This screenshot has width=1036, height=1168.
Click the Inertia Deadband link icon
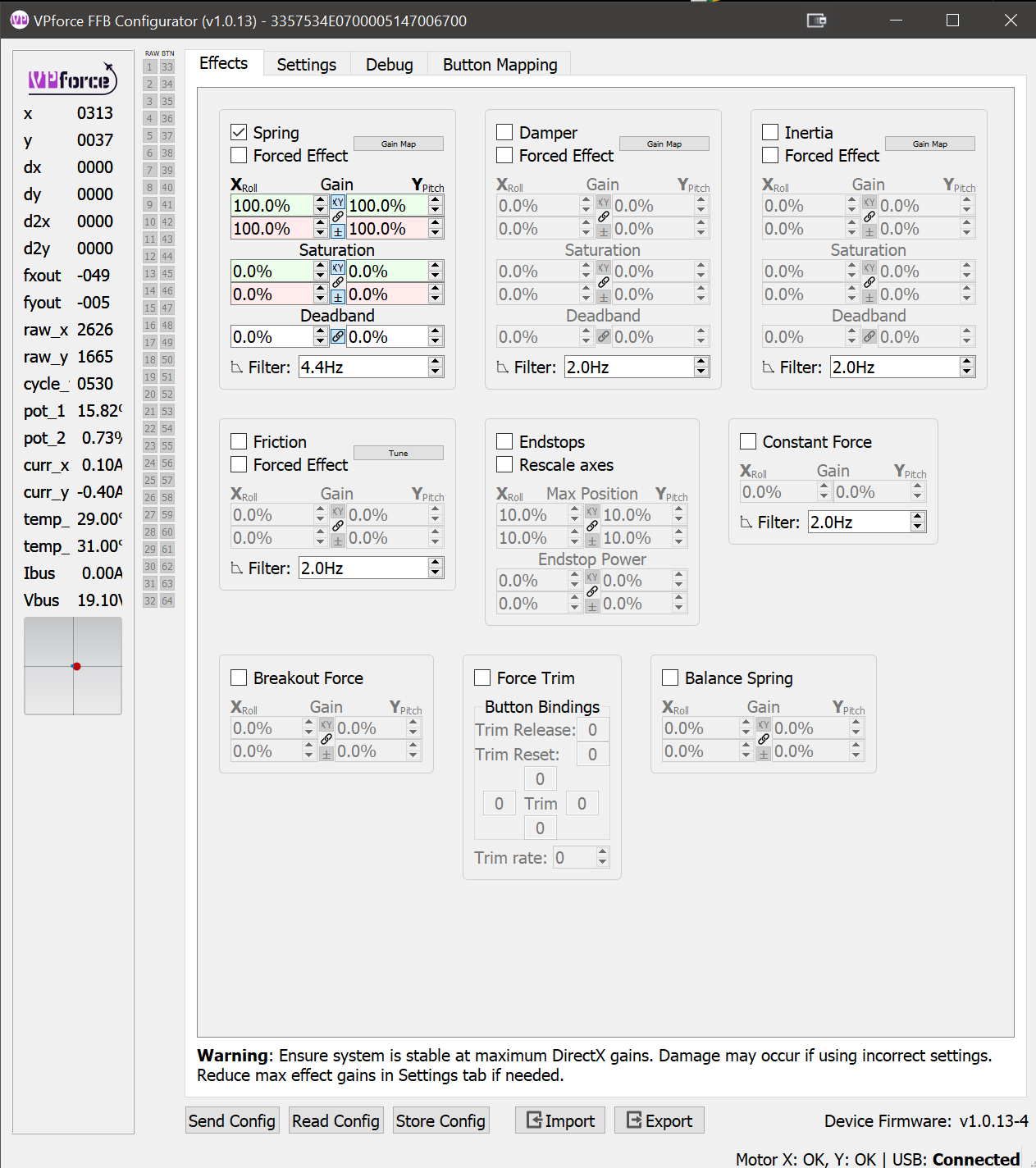click(x=869, y=336)
